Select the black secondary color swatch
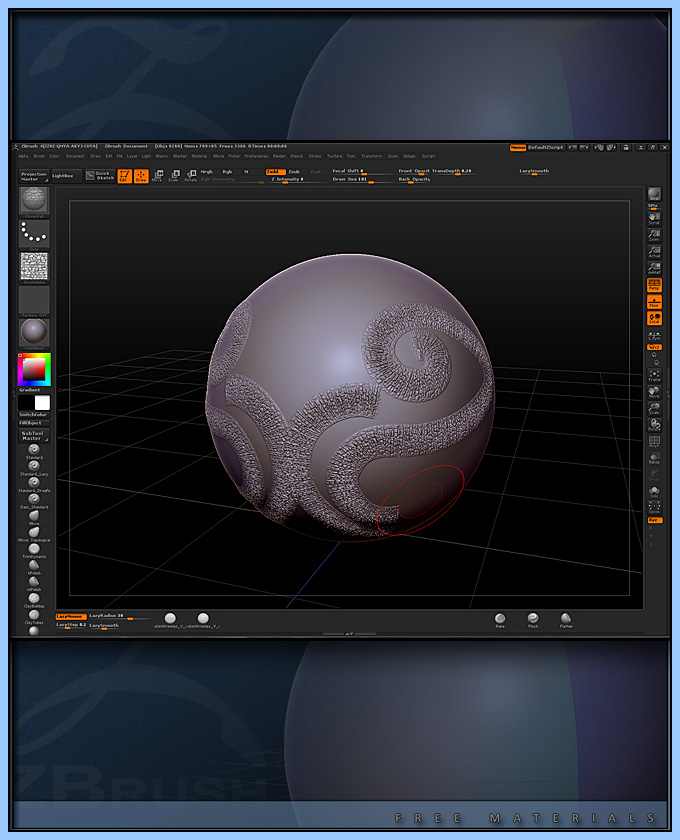The height and width of the screenshot is (840, 680). [x=26, y=402]
